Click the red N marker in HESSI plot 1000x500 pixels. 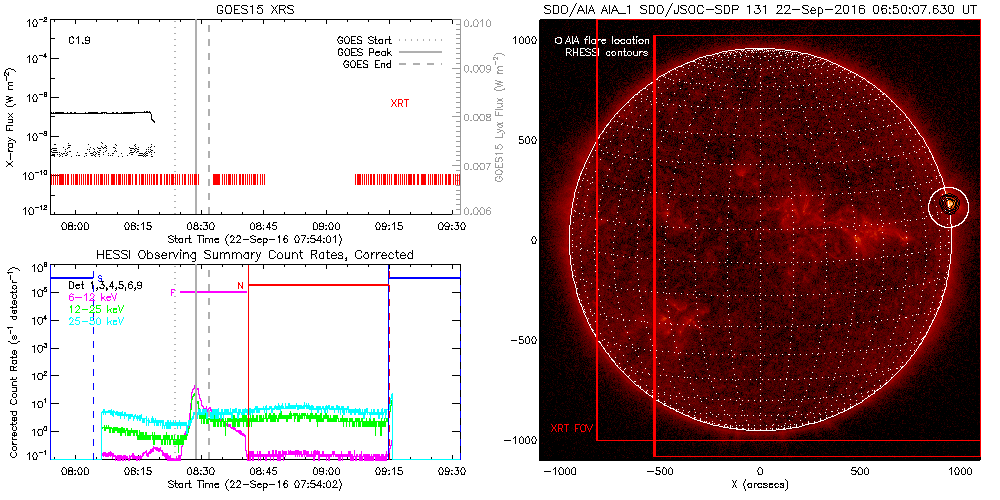[240, 287]
